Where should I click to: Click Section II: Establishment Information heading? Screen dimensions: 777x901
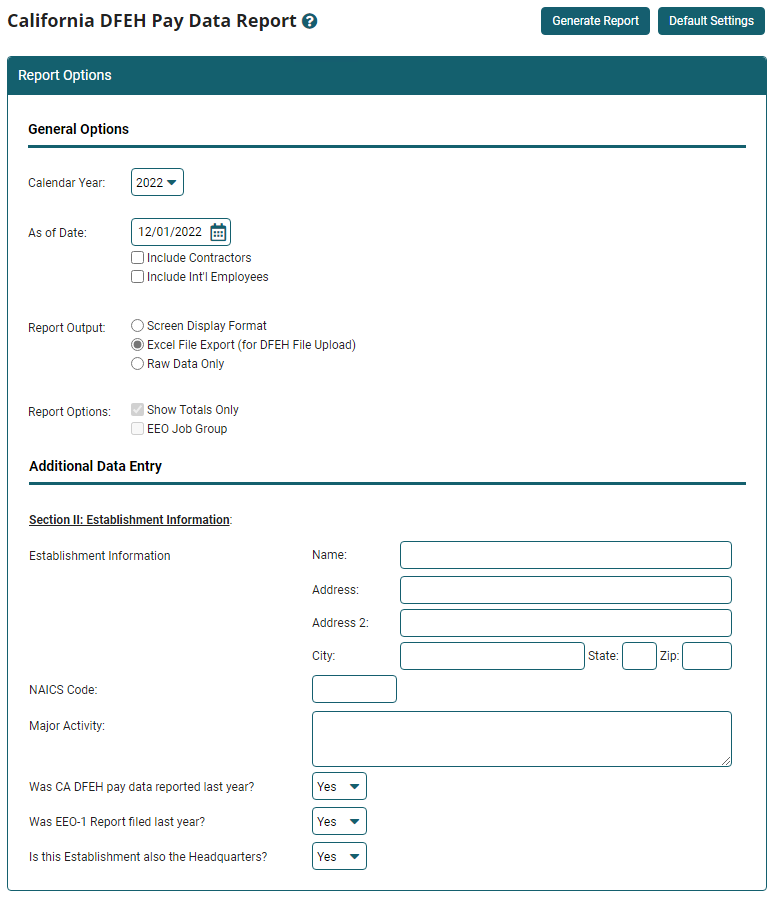[x=129, y=519]
